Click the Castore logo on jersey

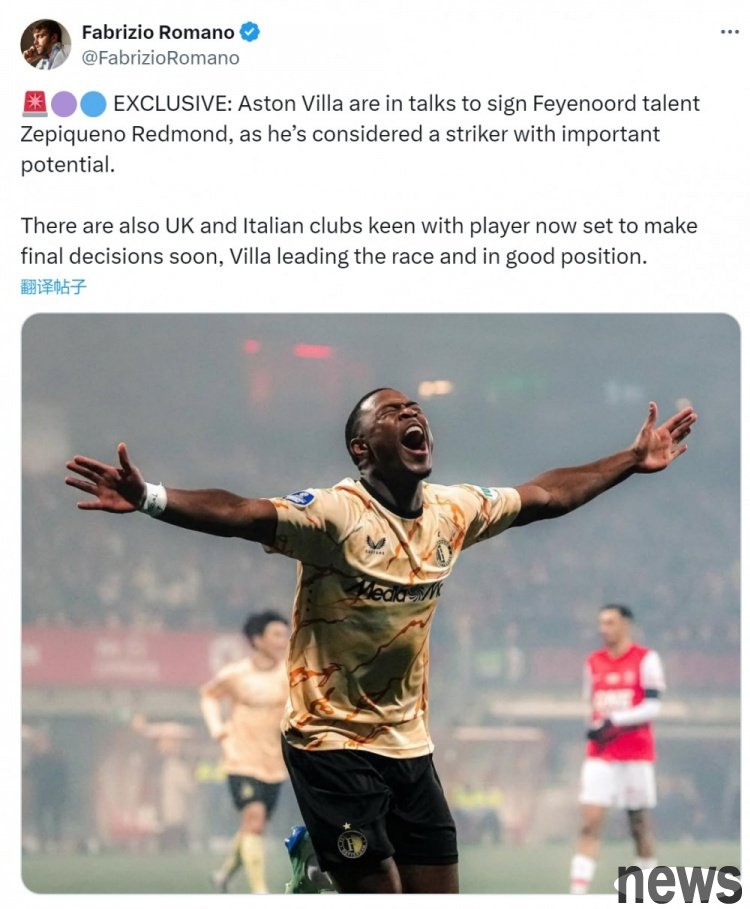376,545
